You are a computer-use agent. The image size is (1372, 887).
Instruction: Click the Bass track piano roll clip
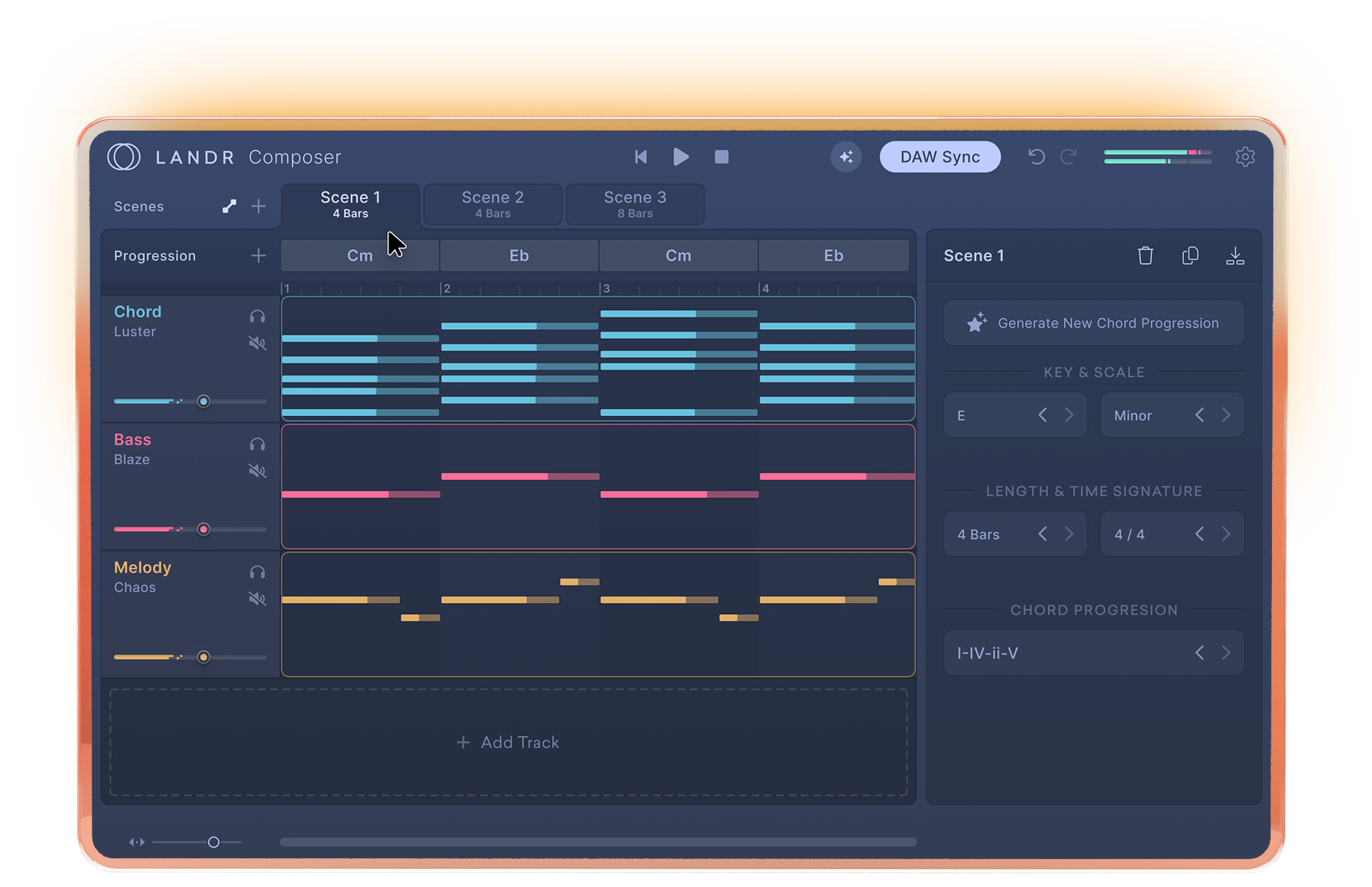598,487
